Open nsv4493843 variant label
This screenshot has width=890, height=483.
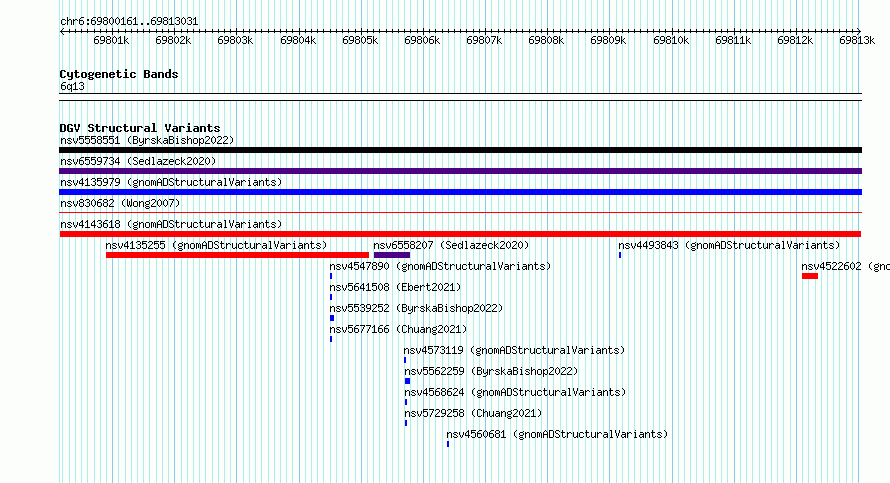[x=729, y=245]
